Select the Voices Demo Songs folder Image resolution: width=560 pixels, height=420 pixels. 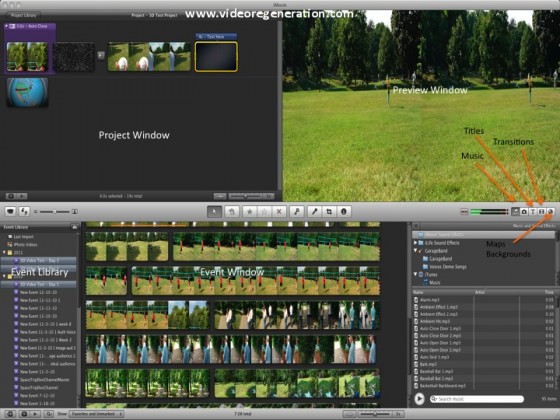pyautogui.click(x=444, y=266)
